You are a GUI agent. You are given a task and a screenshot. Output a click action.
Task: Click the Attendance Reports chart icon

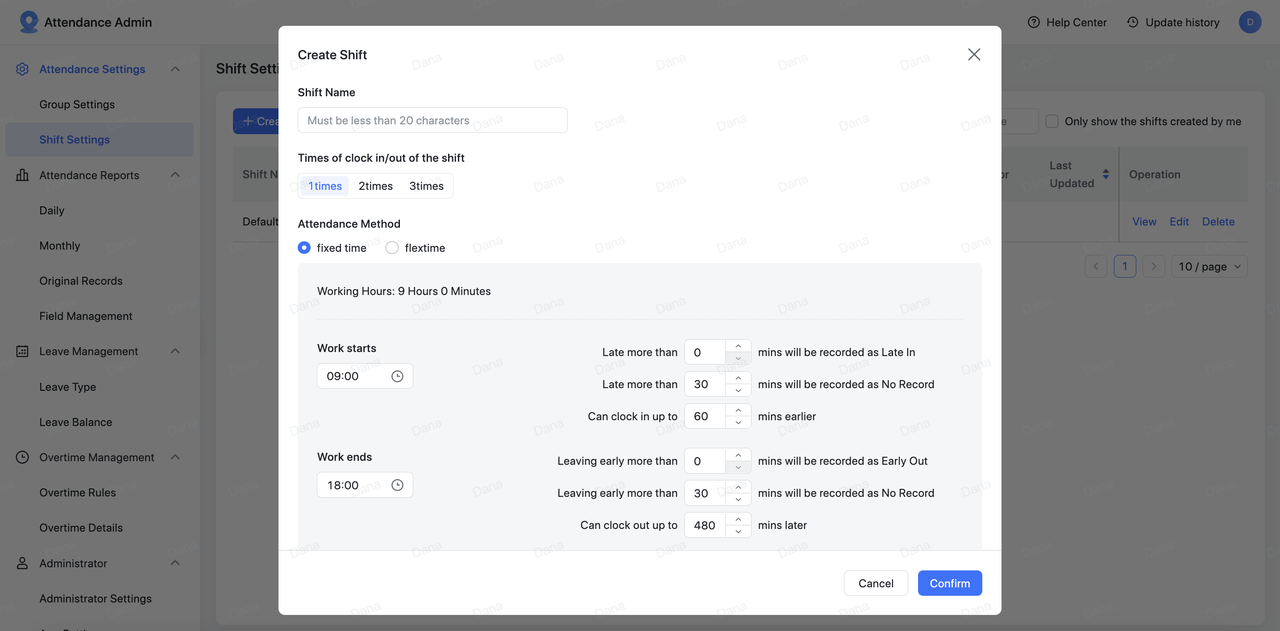pos(22,175)
